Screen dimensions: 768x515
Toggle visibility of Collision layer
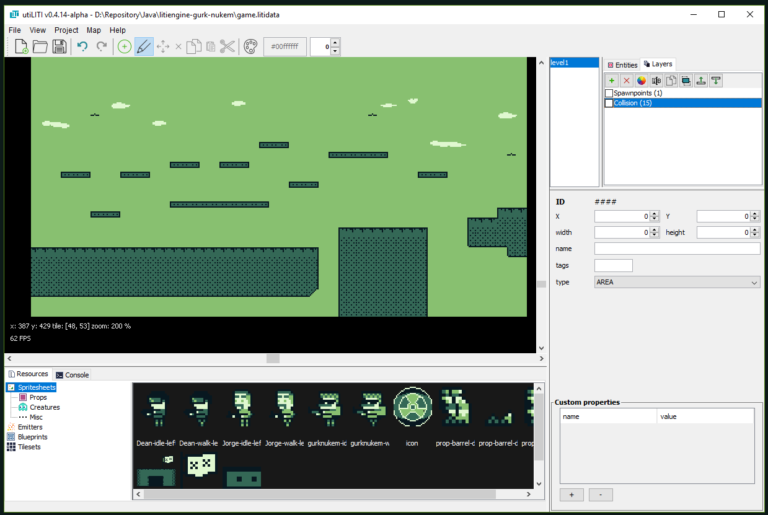(x=609, y=103)
